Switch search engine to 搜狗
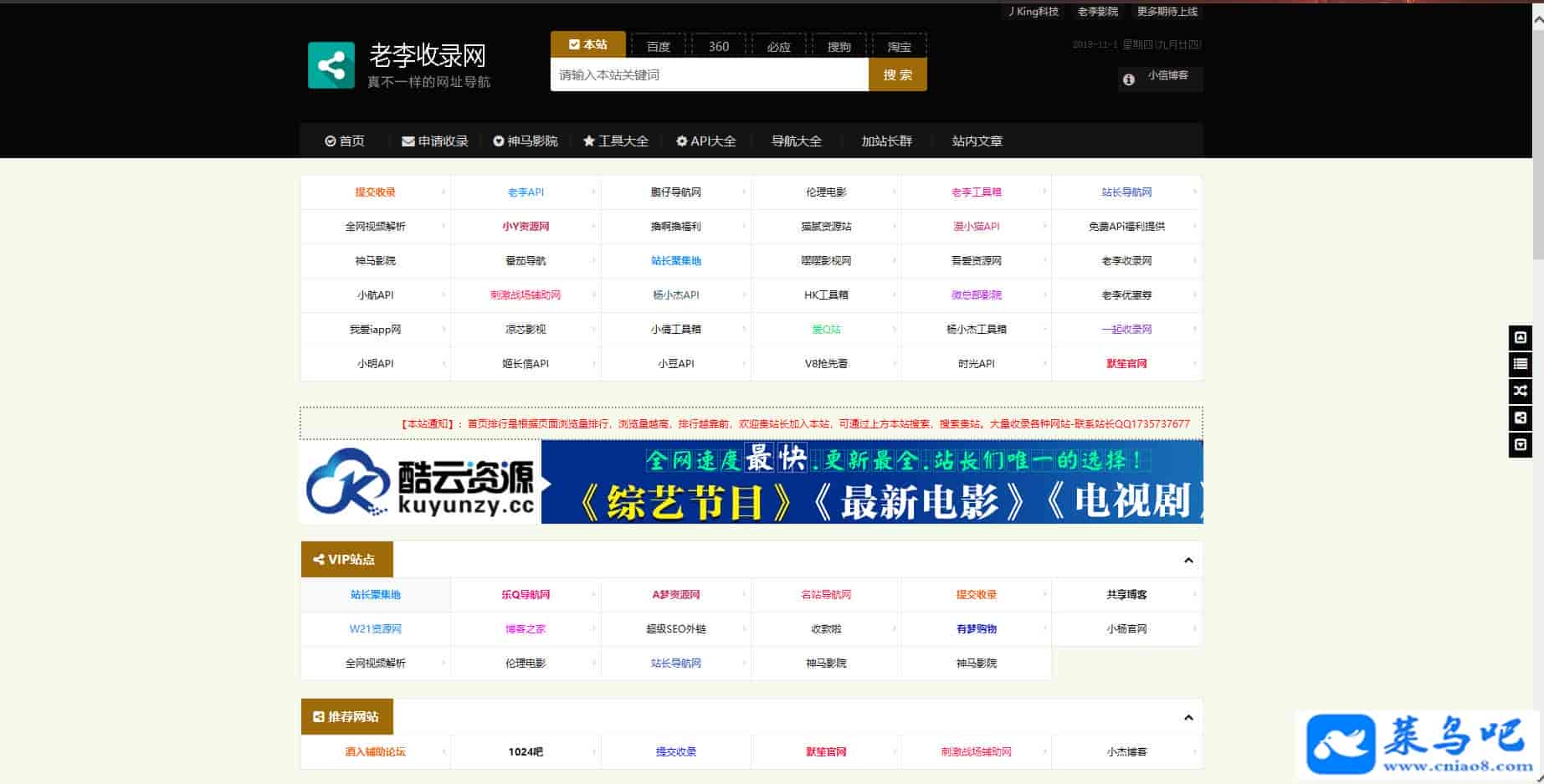Screen dimensions: 1544x784 pyautogui.click(x=839, y=47)
